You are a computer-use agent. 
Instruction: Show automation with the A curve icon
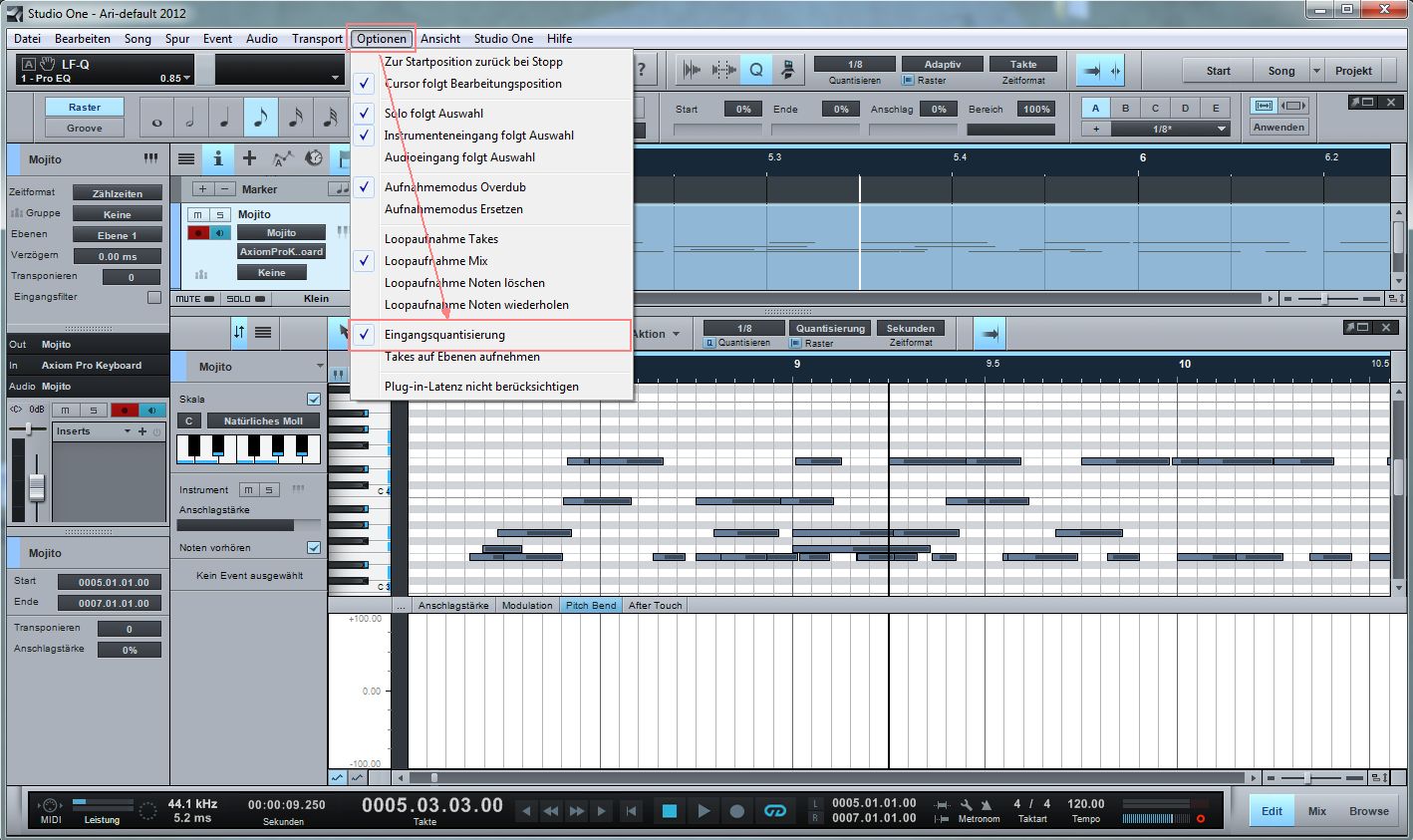(282, 158)
